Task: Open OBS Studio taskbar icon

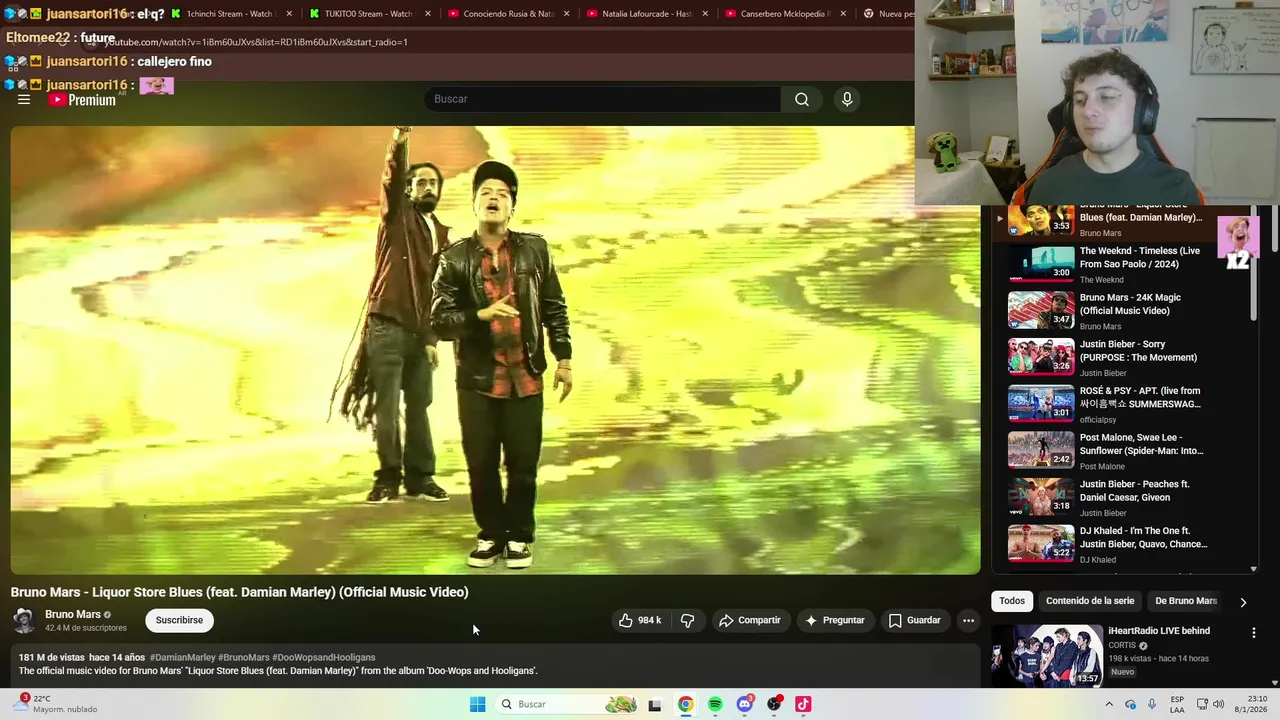Action: click(x=774, y=704)
